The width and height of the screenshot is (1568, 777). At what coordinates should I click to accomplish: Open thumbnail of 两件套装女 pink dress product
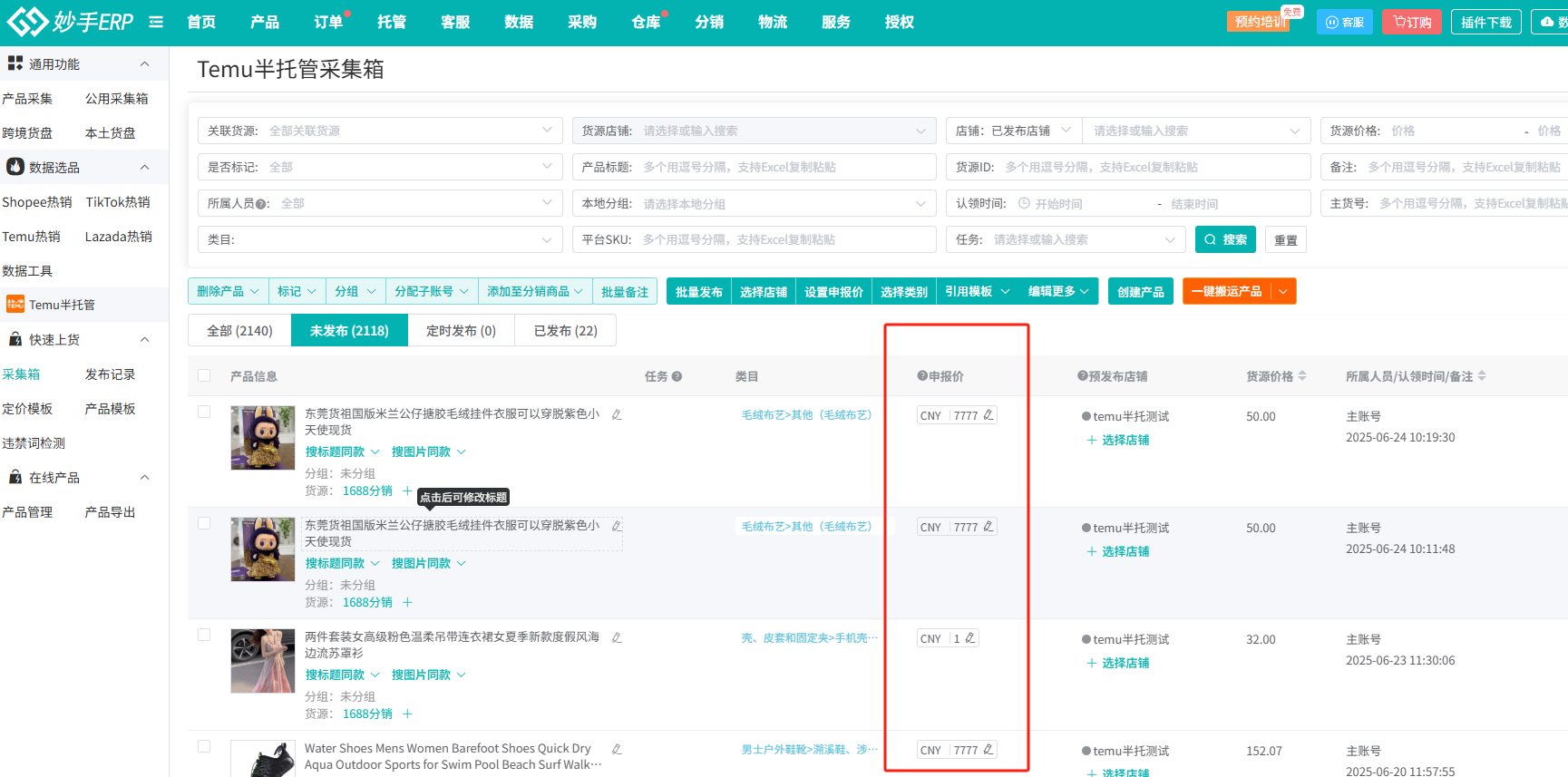[263, 661]
